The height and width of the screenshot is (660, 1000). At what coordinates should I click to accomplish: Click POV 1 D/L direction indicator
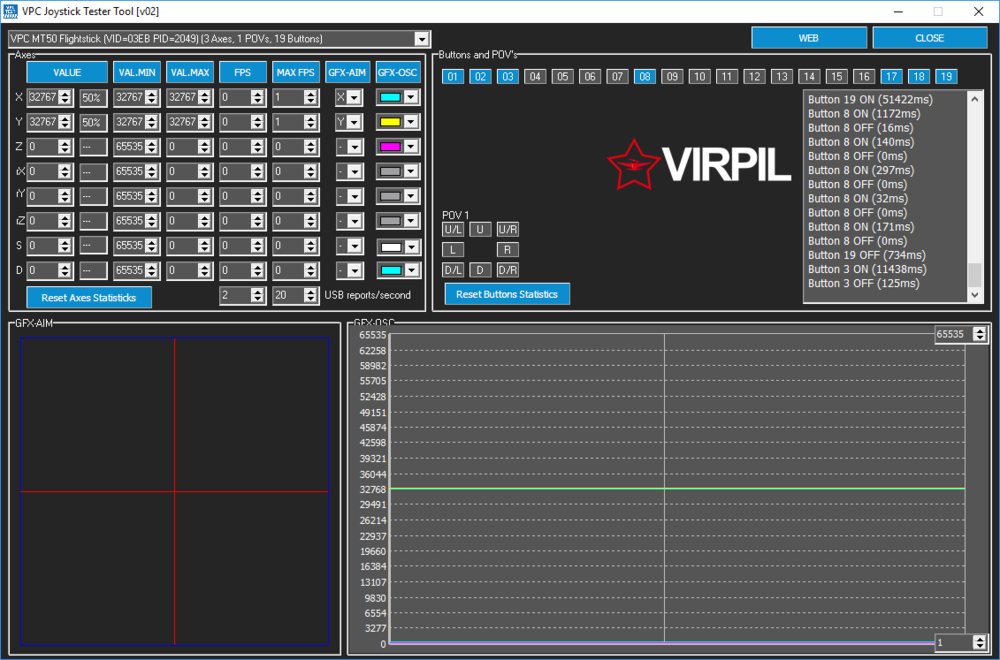click(x=453, y=270)
